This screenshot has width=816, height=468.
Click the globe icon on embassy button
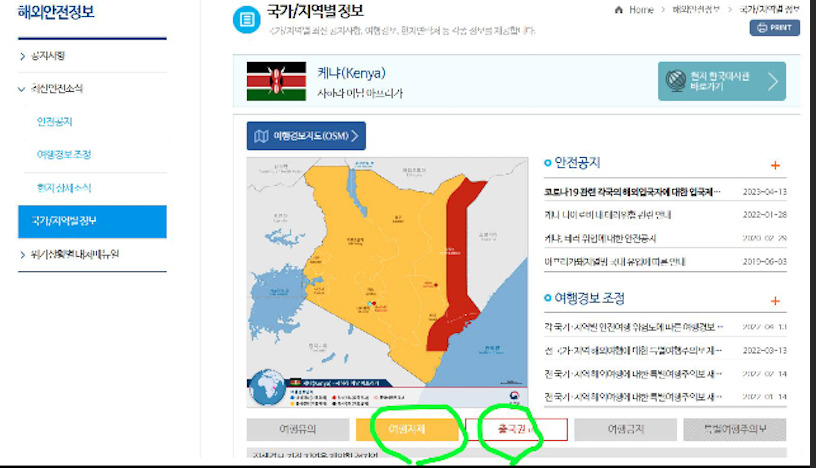676,81
